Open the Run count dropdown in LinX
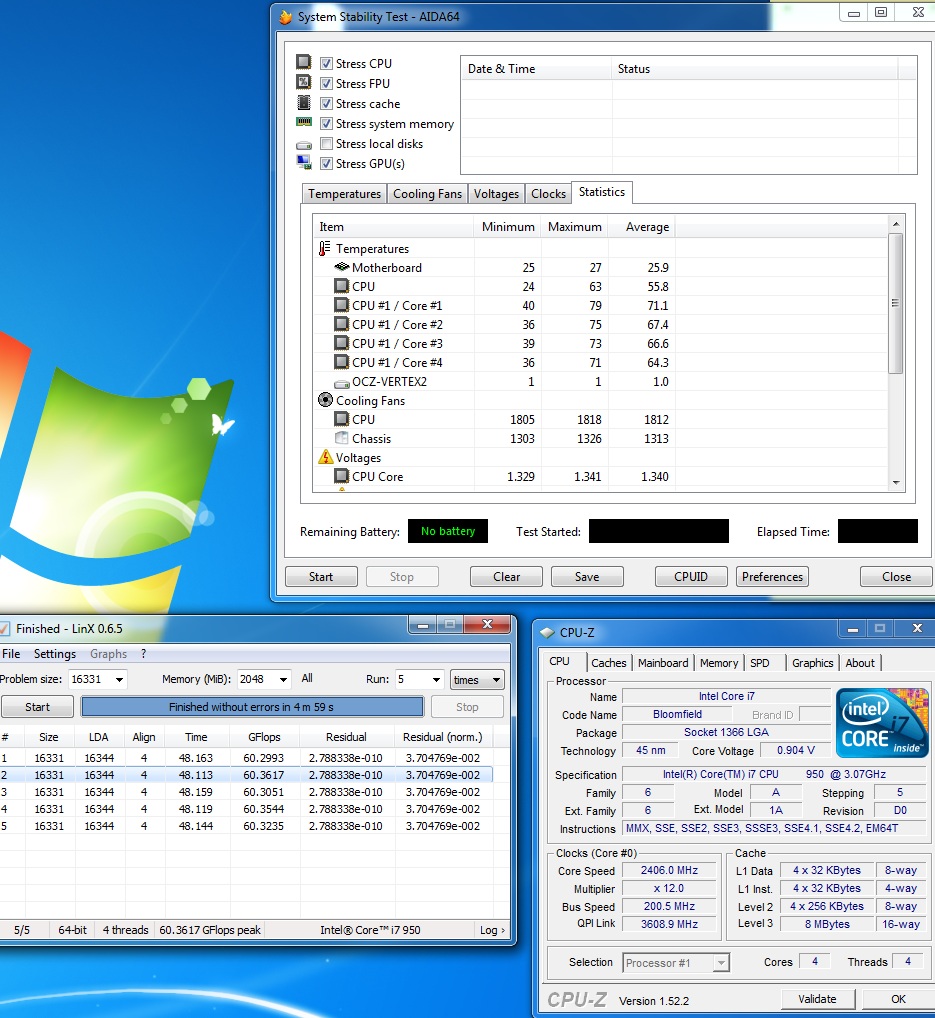This screenshot has width=935, height=1018. click(x=436, y=680)
